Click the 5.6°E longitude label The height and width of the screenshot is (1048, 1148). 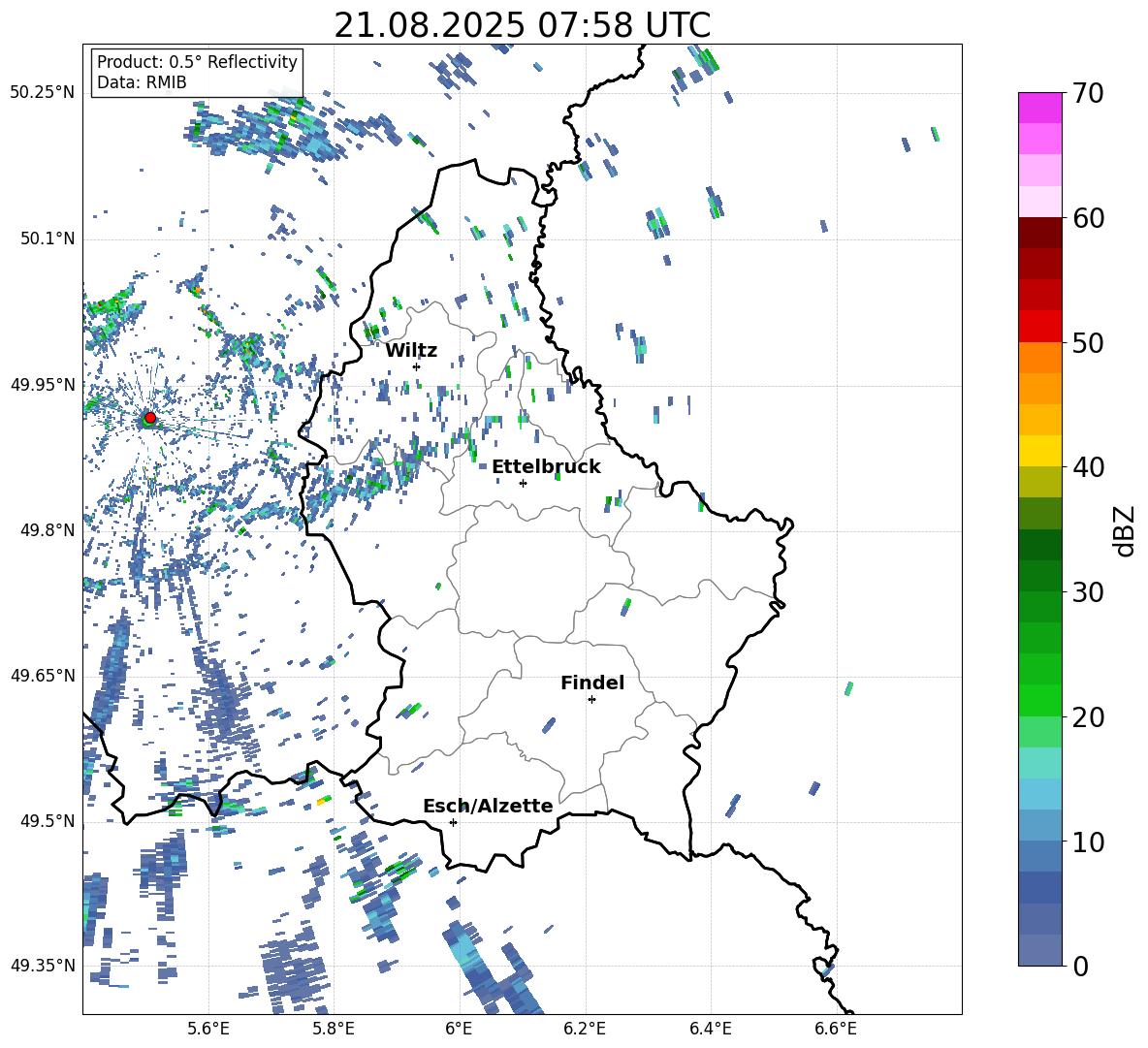pos(208,1030)
